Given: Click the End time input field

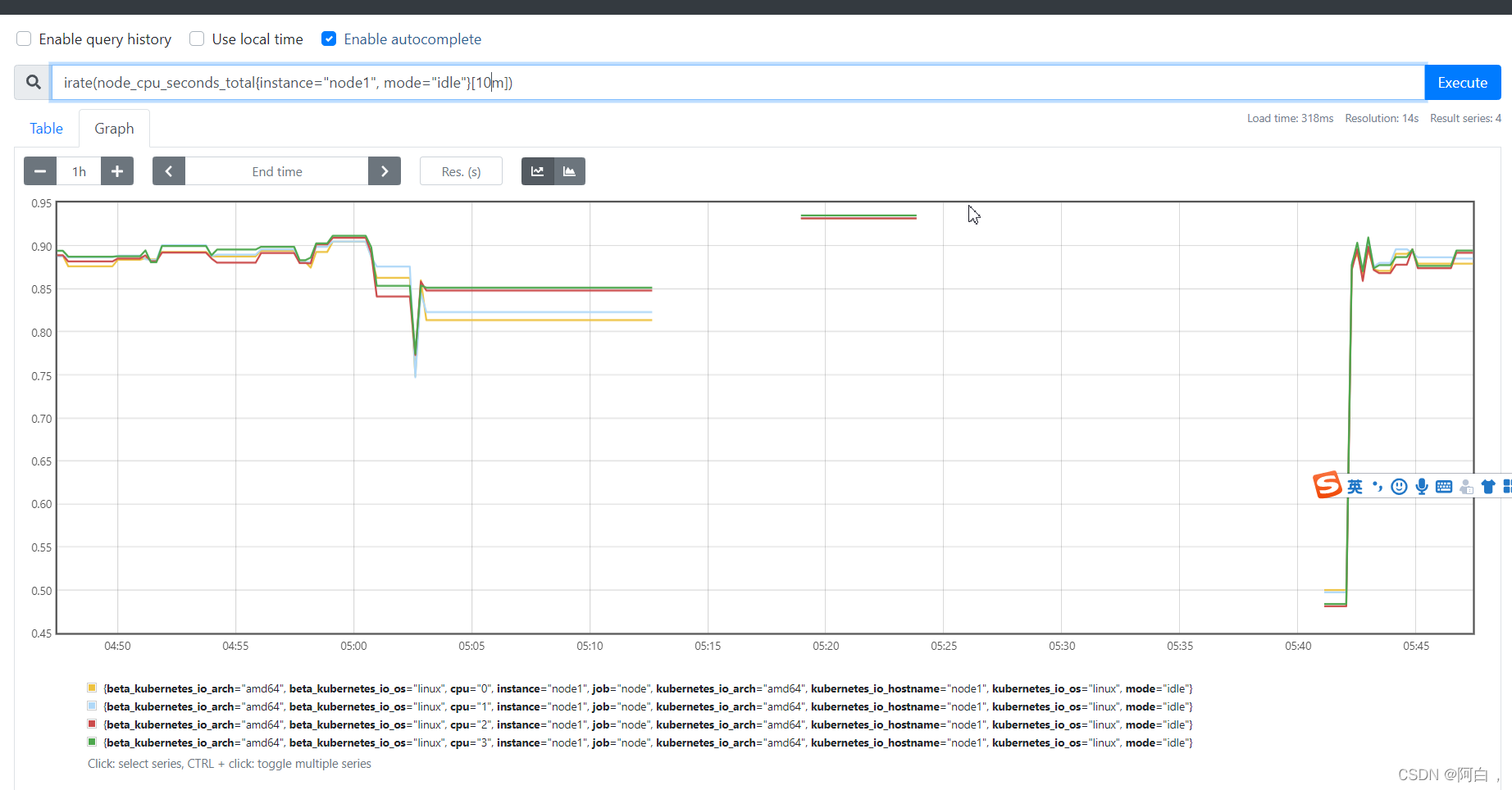Looking at the screenshot, I should tap(277, 171).
